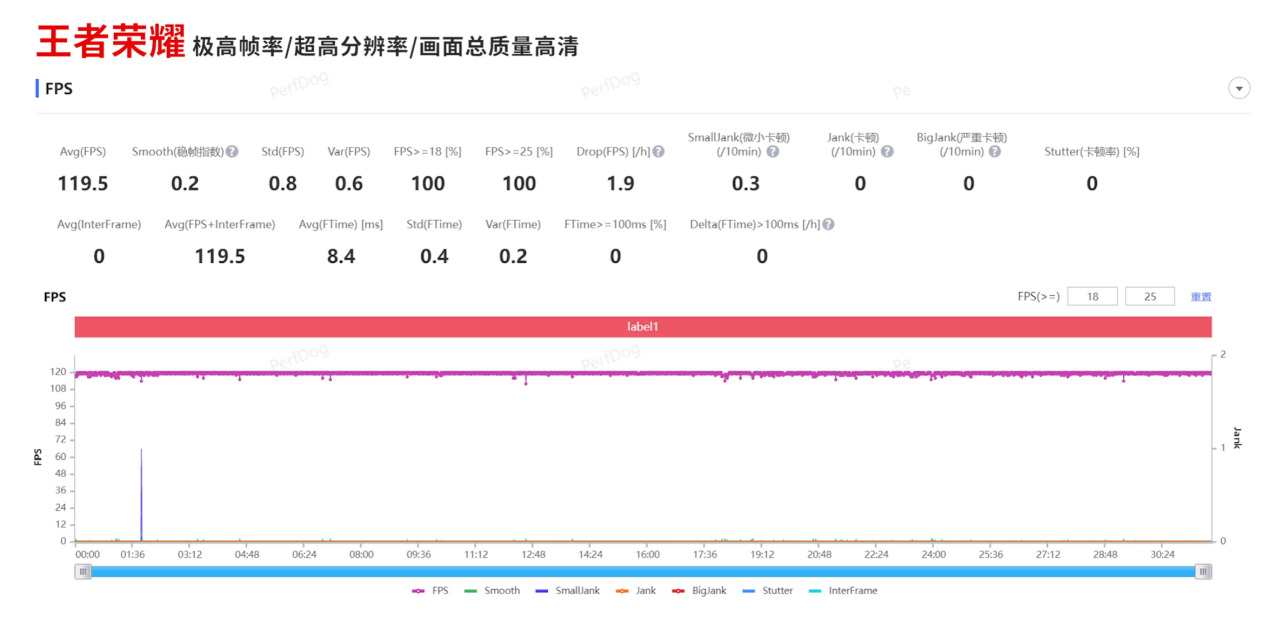Image resolution: width=1269 pixels, height=617 pixels.
Task: Collapse FPS section with round arrow button
Action: coord(1239,88)
